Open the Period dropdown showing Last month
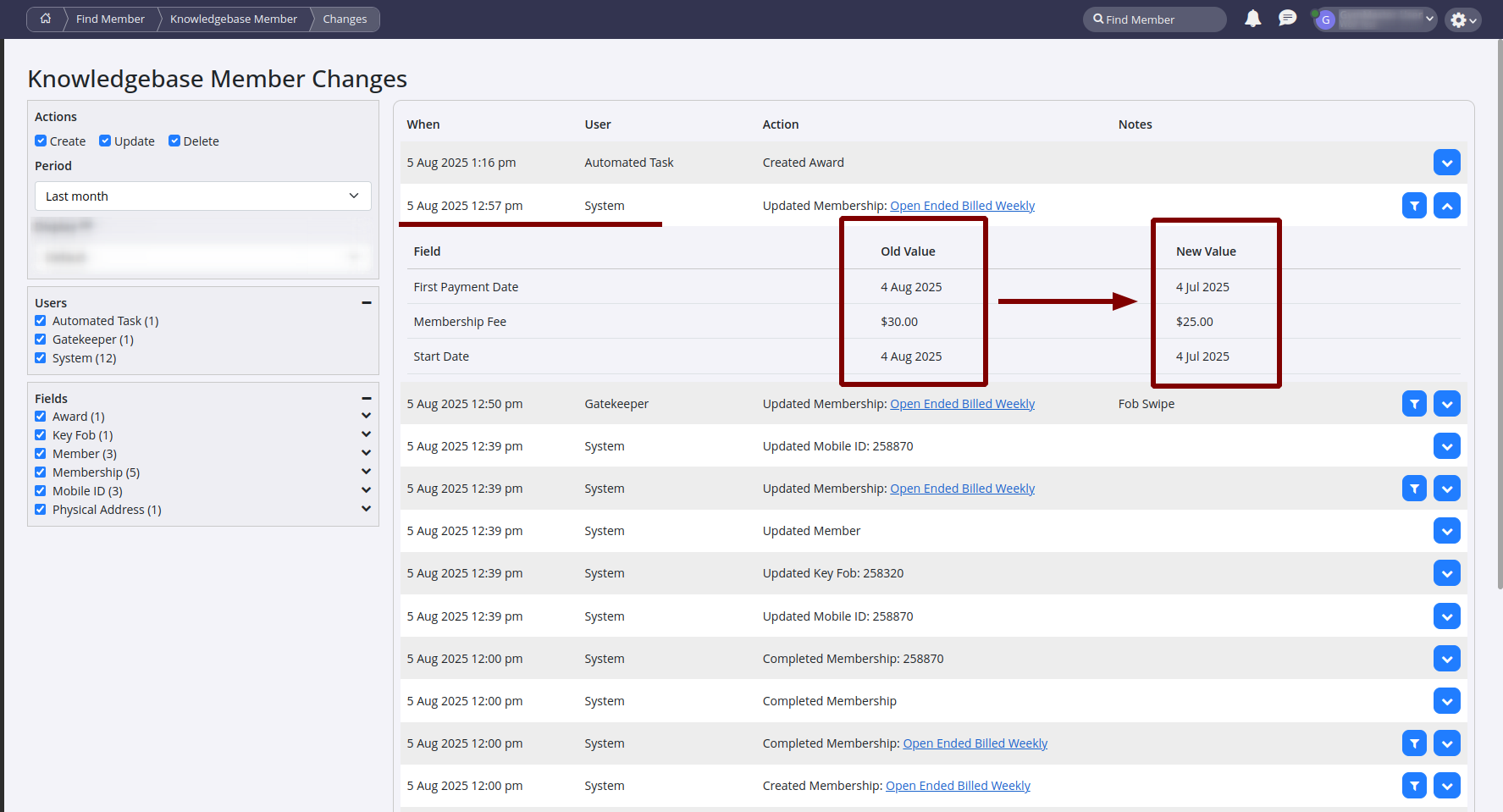This screenshot has height=812, width=1503. coord(202,196)
